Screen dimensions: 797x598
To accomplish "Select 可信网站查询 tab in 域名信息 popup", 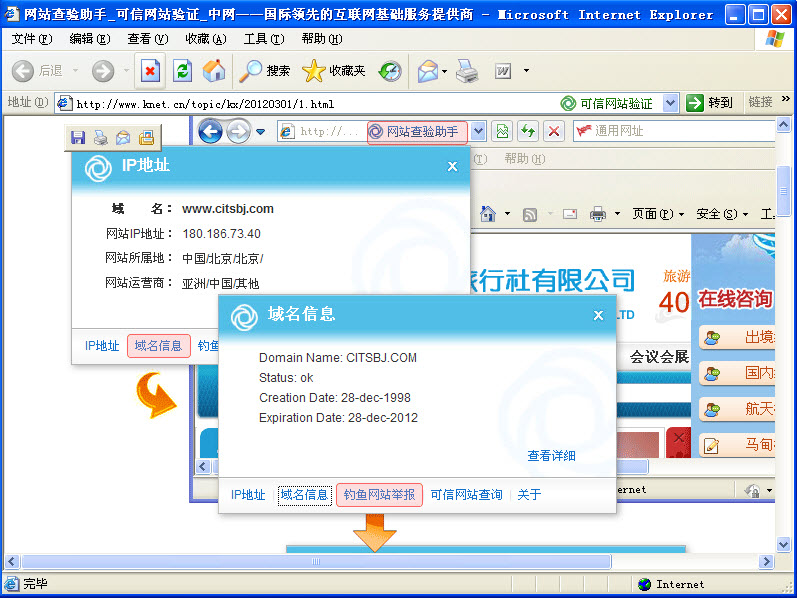I will (466, 495).
